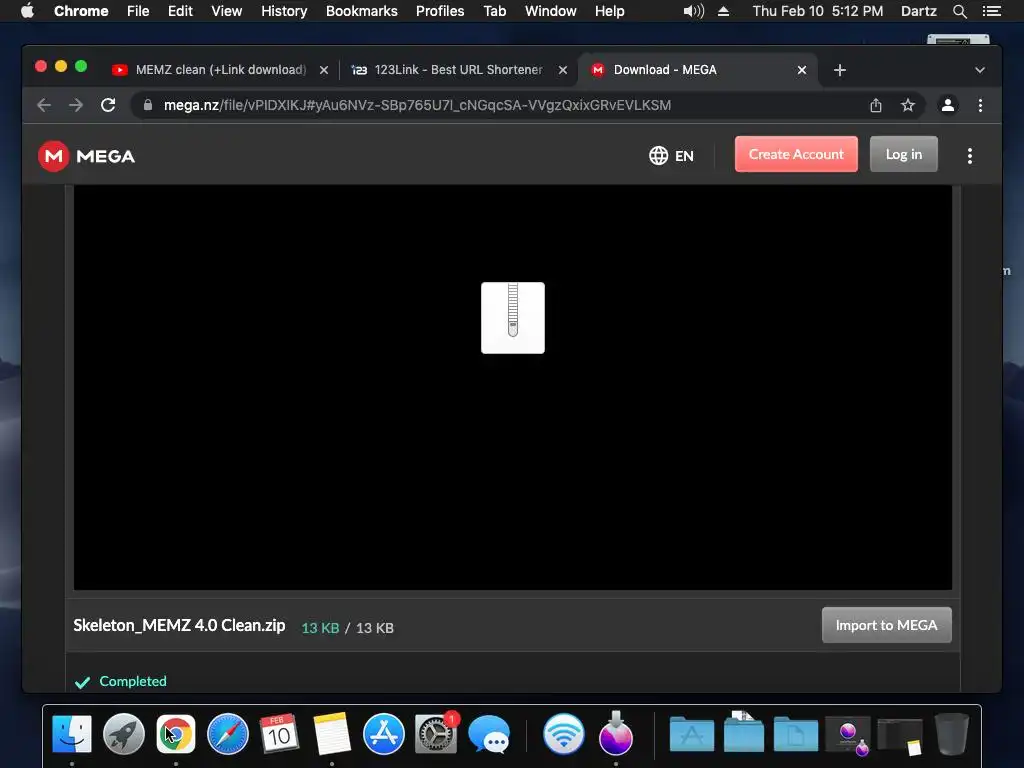Screen dimensions: 1024x768
Task: Bookmark this page with star icon
Action: pyautogui.click(x=908, y=105)
